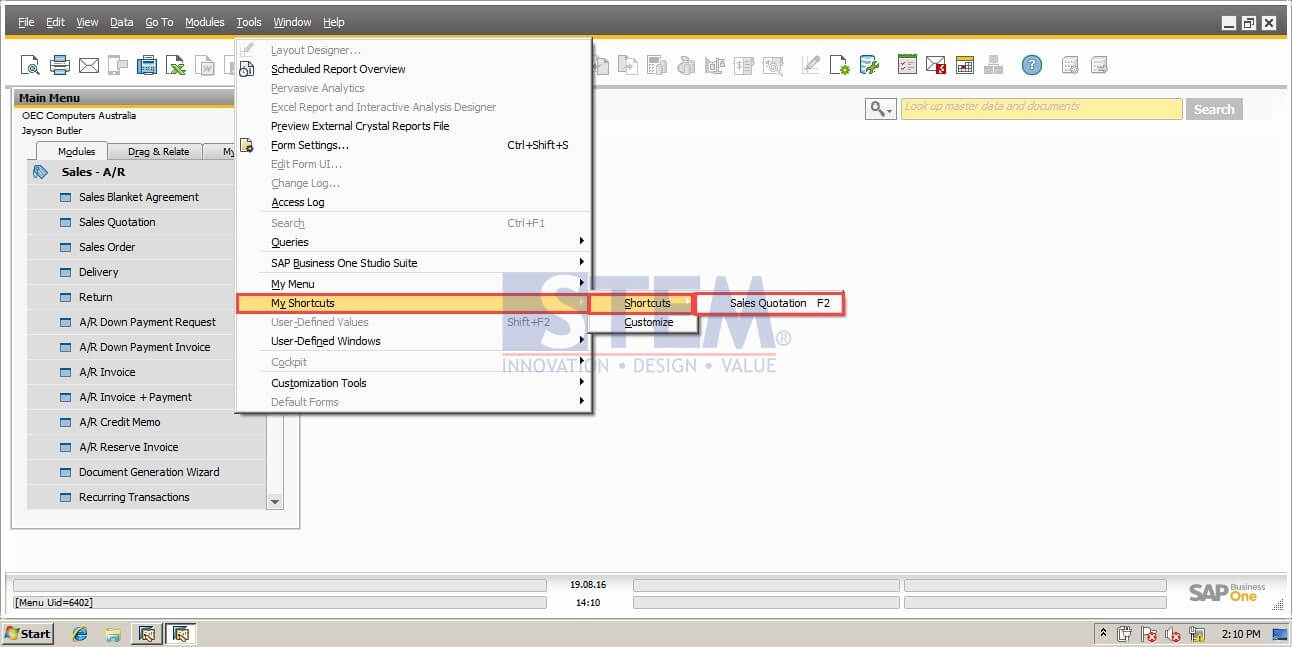Click the Payment Means calculator icon
Screen dimensions: 1292x647
657,65
